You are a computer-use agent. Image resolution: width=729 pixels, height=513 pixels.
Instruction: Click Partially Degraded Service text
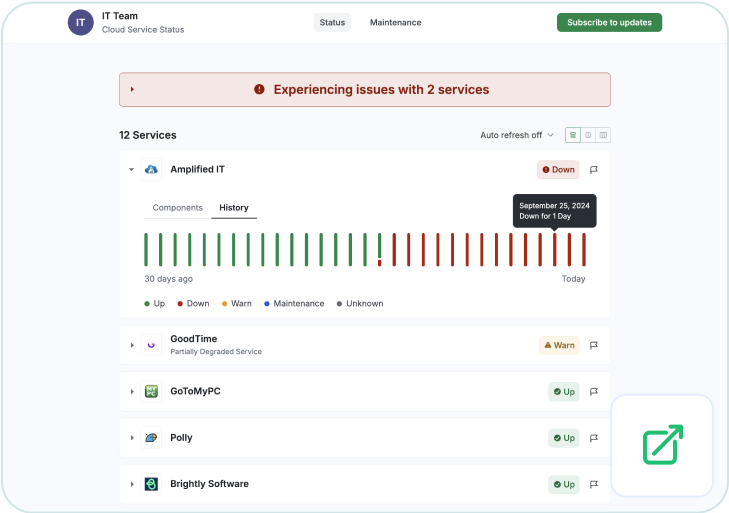coord(216,352)
